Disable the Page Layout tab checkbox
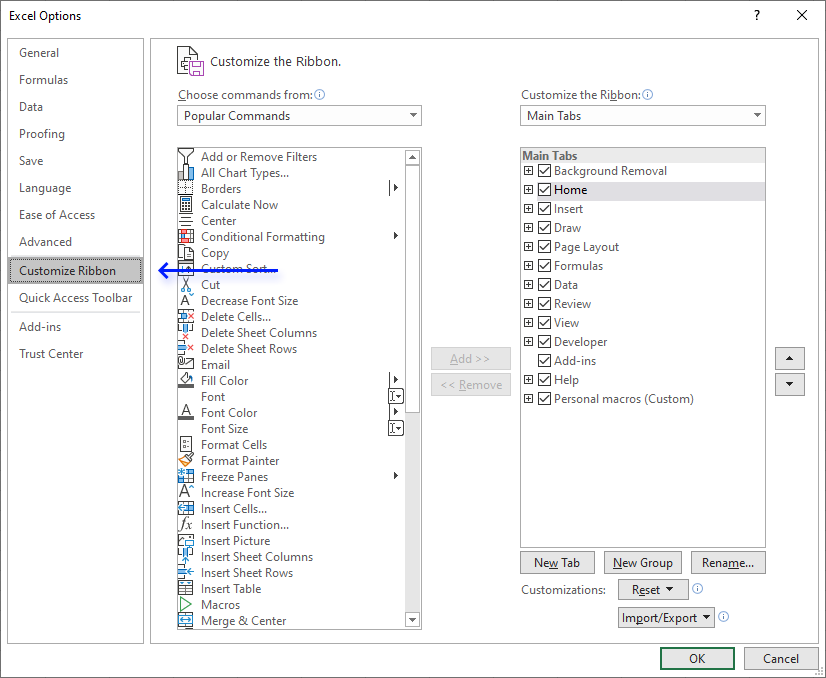The height and width of the screenshot is (678, 826). pyautogui.click(x=545, y=247)
